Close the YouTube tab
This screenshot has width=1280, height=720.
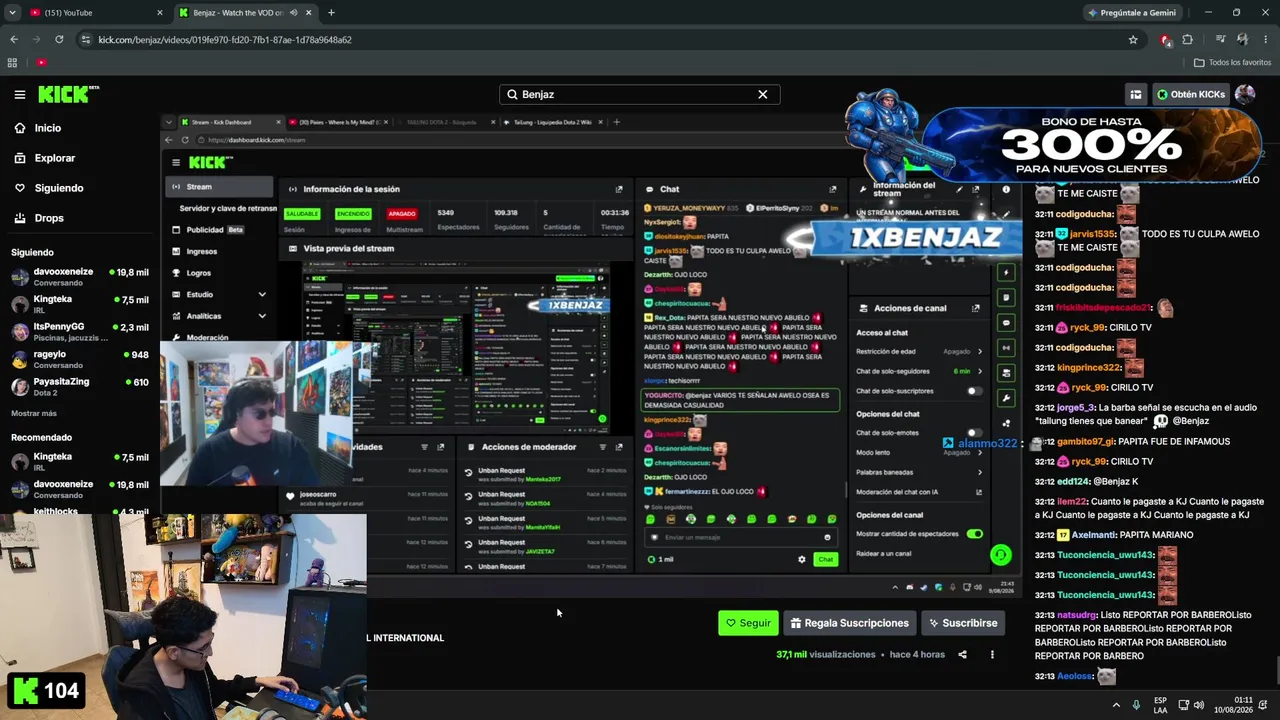click(x=160, y=13)
